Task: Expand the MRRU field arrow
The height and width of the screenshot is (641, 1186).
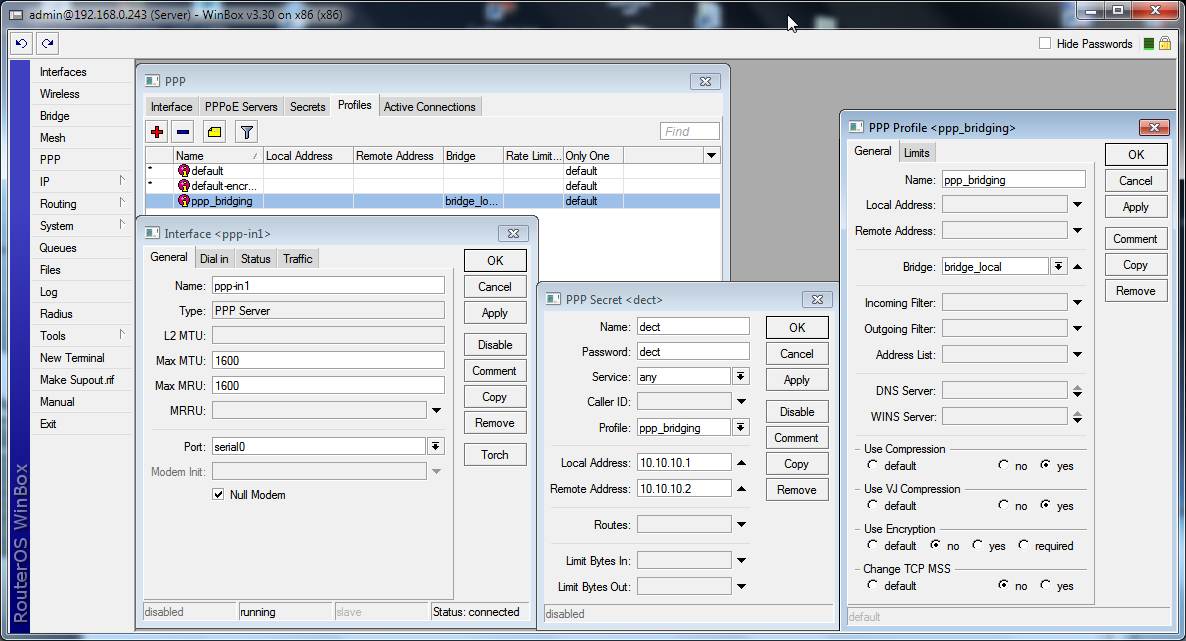Action: pos(436,411)
